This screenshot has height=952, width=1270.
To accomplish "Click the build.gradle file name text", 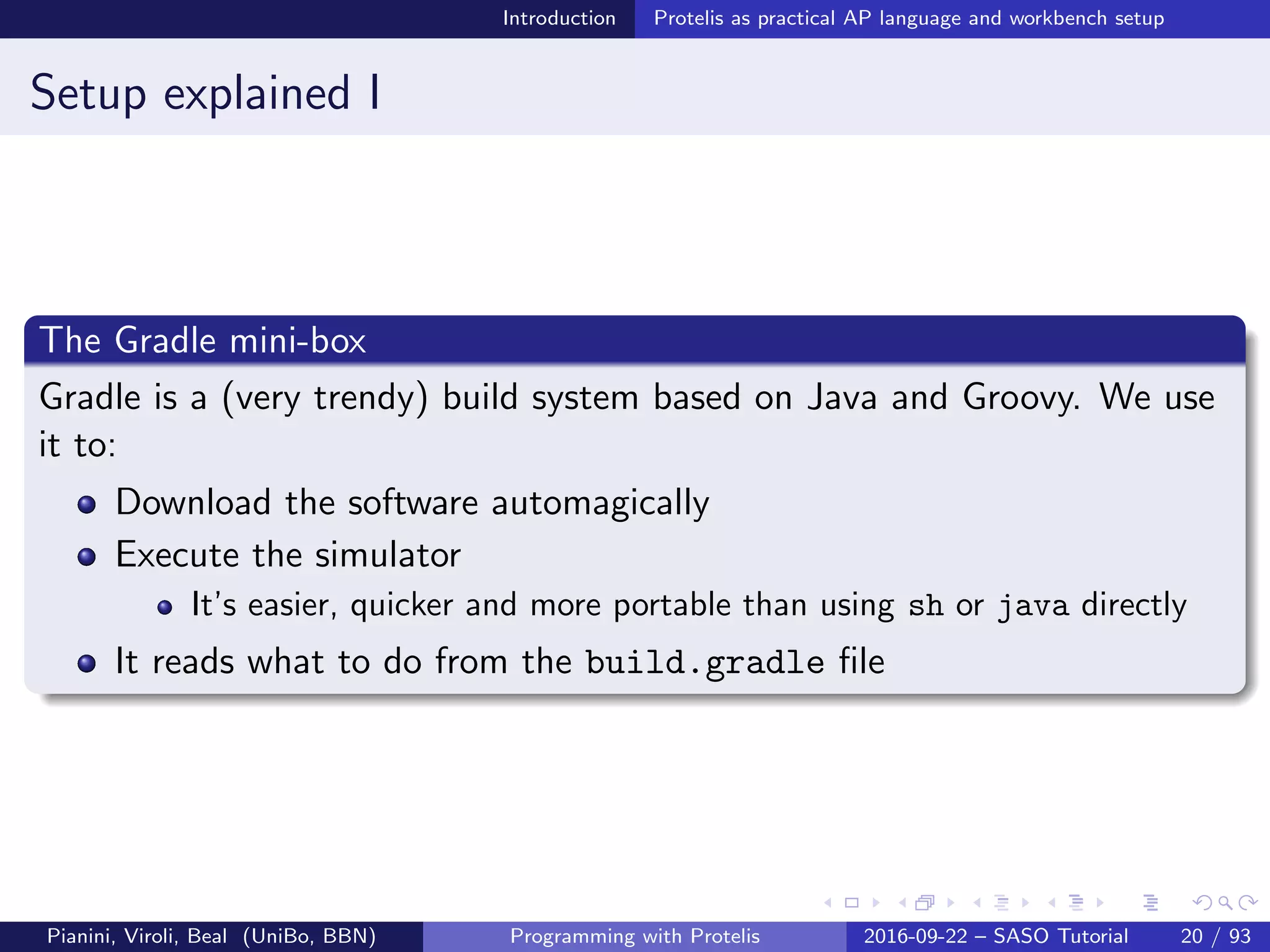I will coord(705,663).
